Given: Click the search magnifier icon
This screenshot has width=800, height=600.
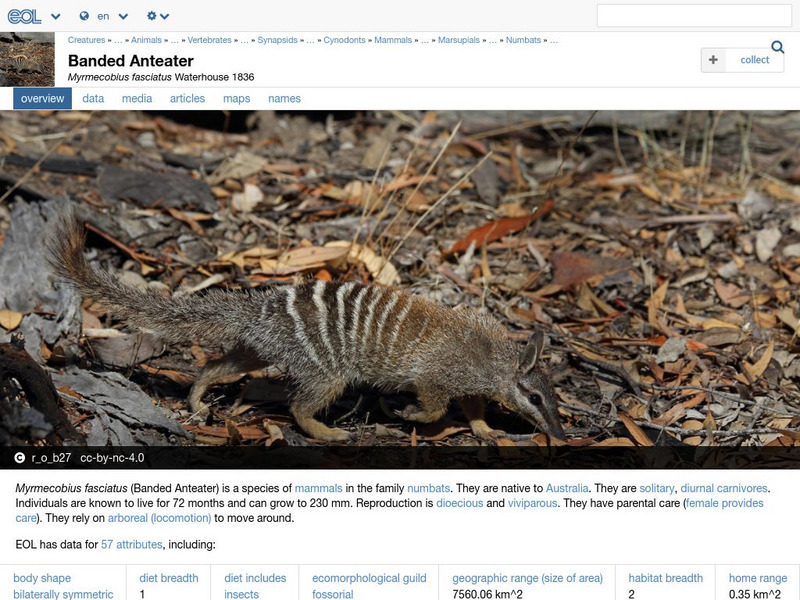Looking at the screenshot, I should tap(779, 47).
